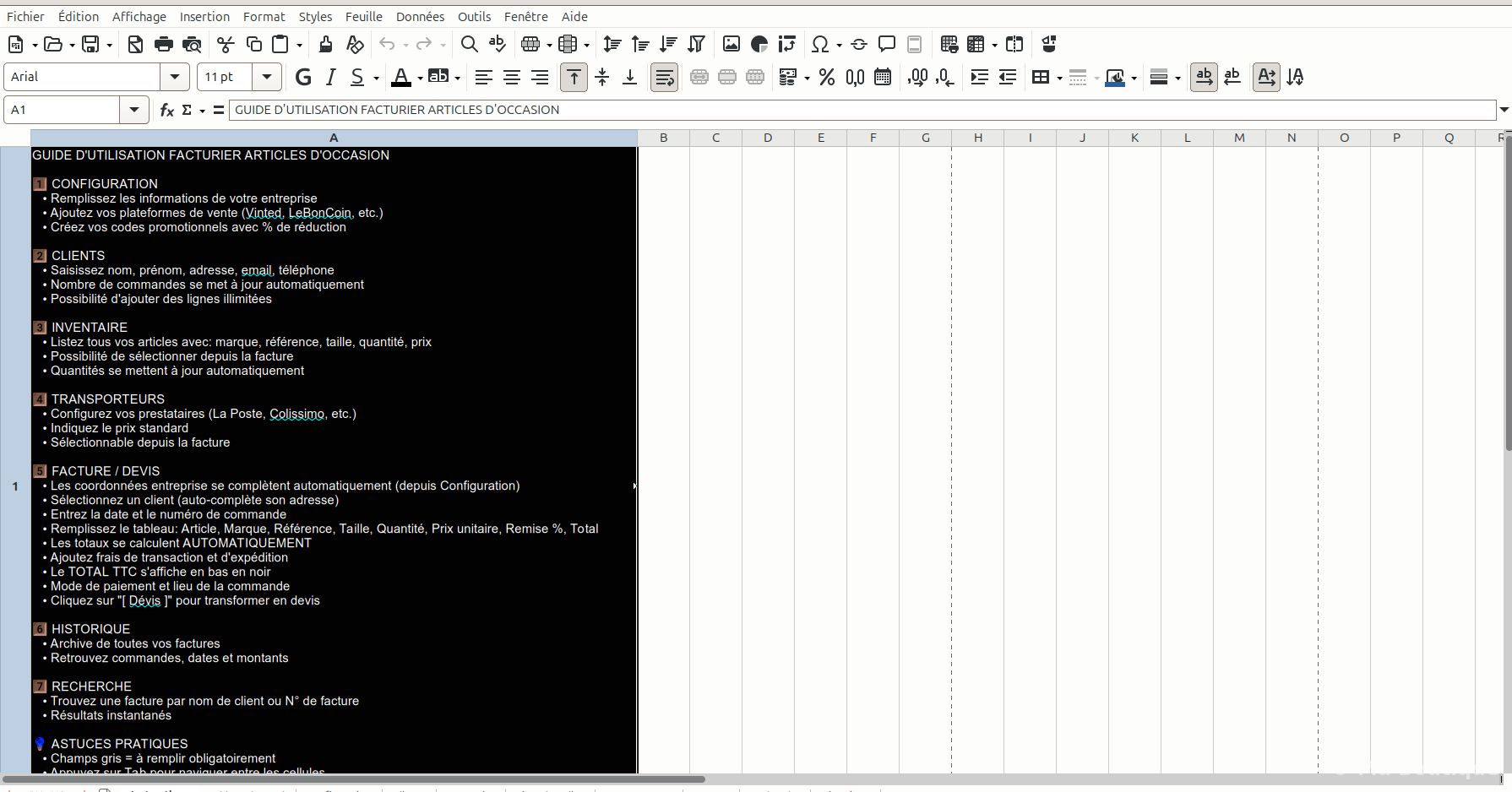Insert a pivot table
The image size is (1512, 792).
tap(787, 44)
